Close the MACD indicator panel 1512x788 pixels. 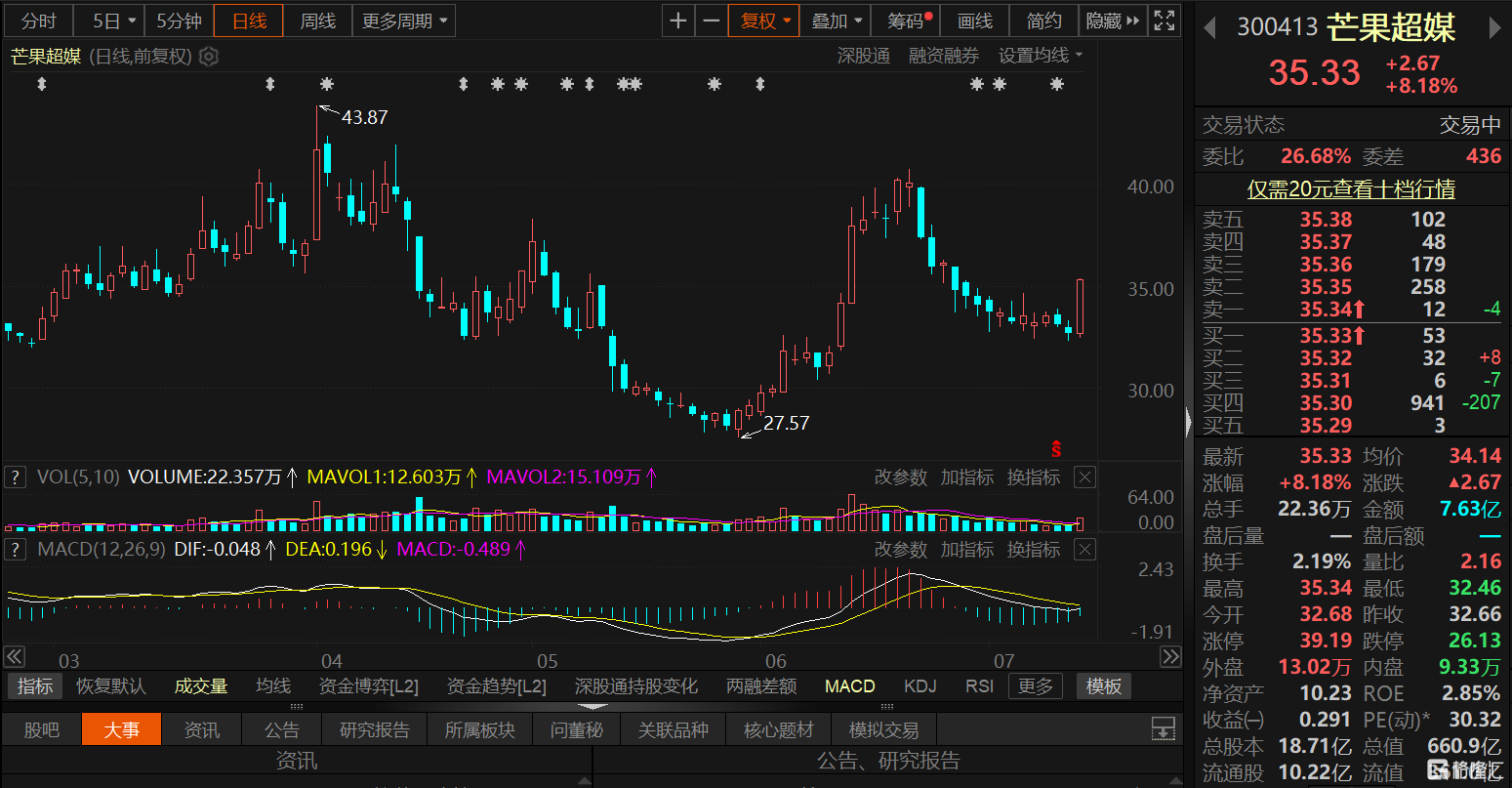click(x=1084, y=550)
